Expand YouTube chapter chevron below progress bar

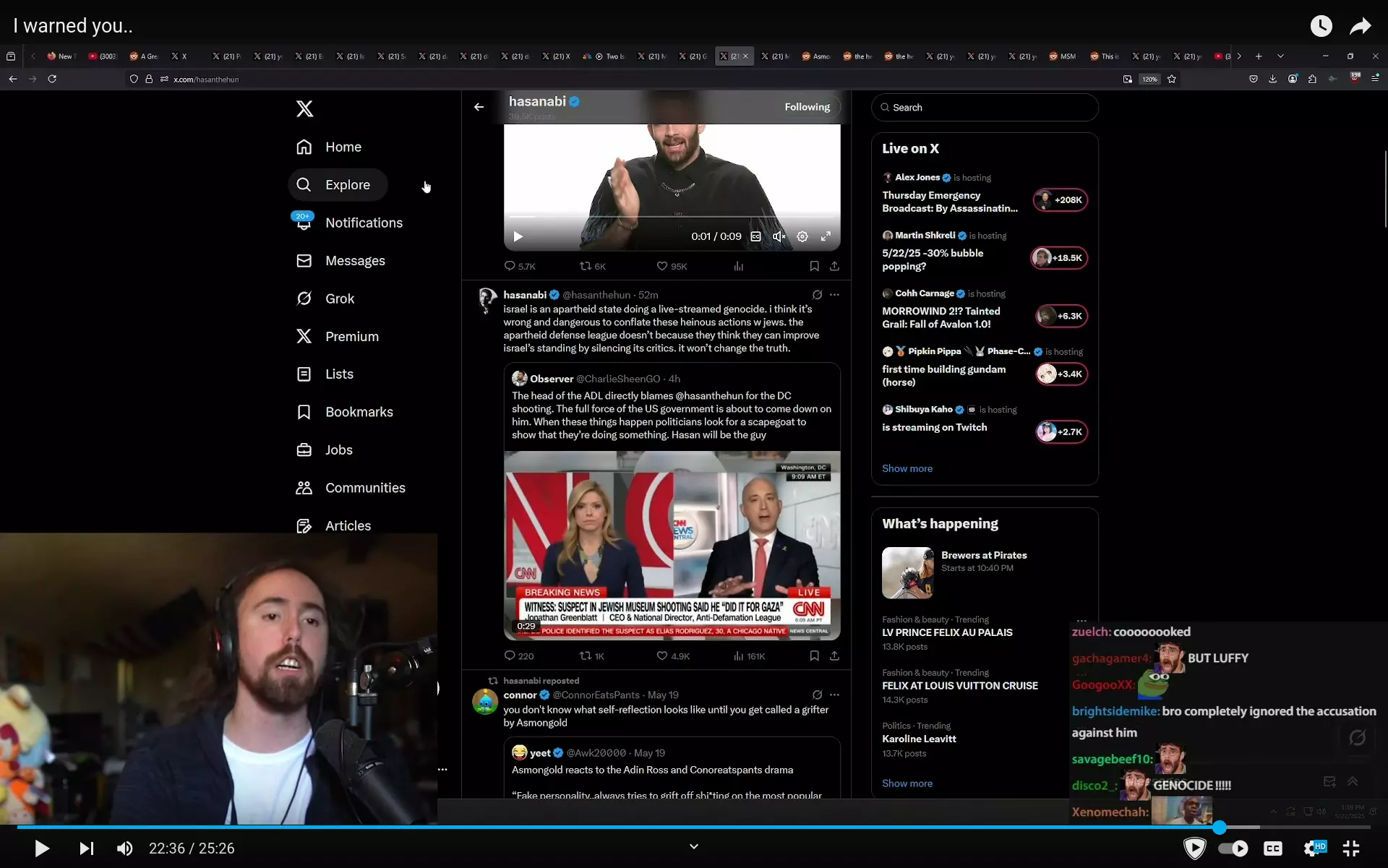tap(693, 846)
